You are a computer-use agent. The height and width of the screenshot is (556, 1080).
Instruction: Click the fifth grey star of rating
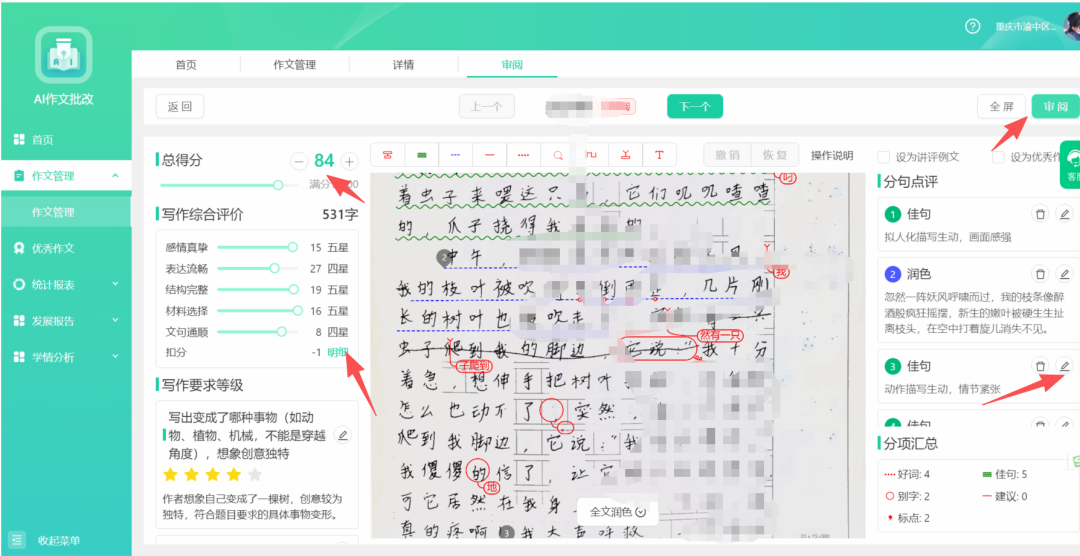(x=255, y=474)
